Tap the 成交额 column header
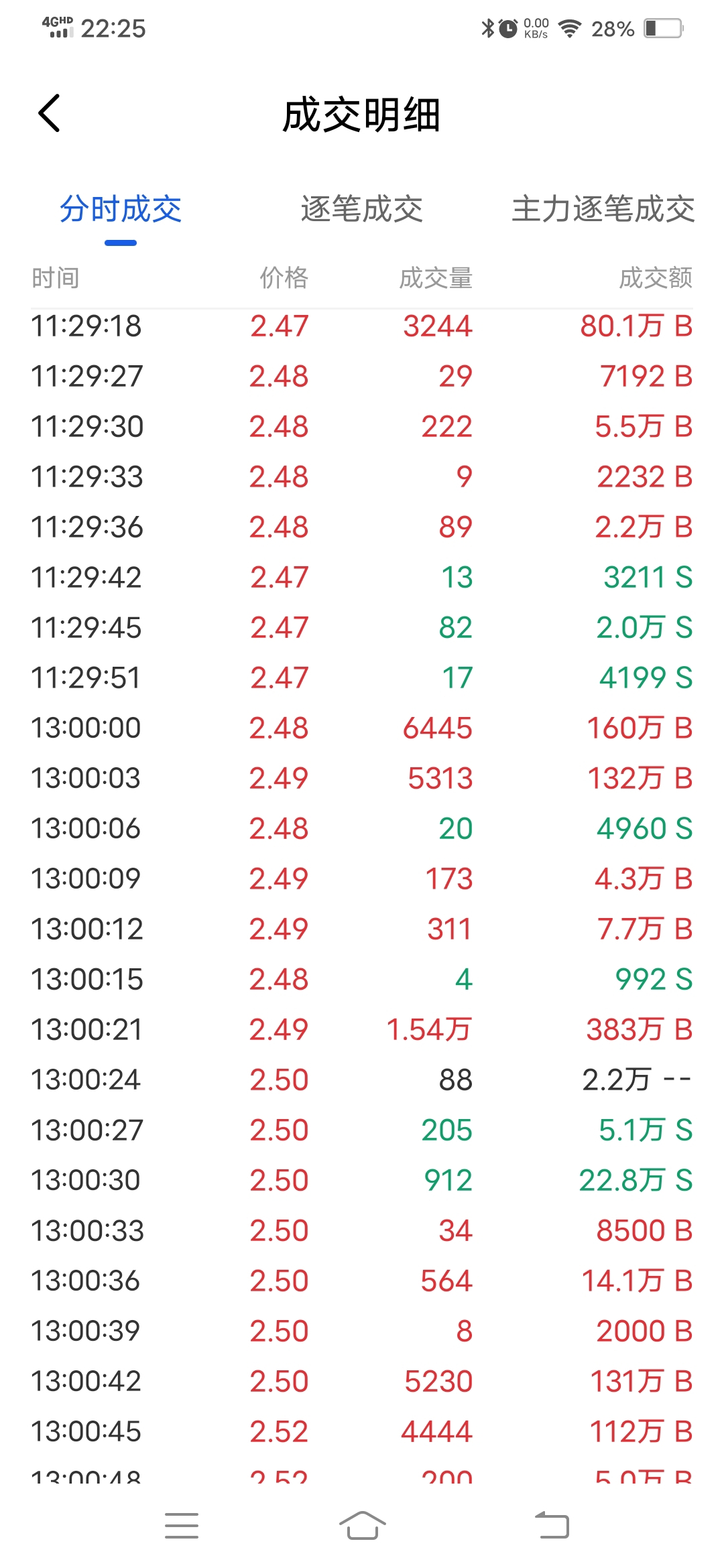This screenshot has width=724, height=1568. [656, 277]
